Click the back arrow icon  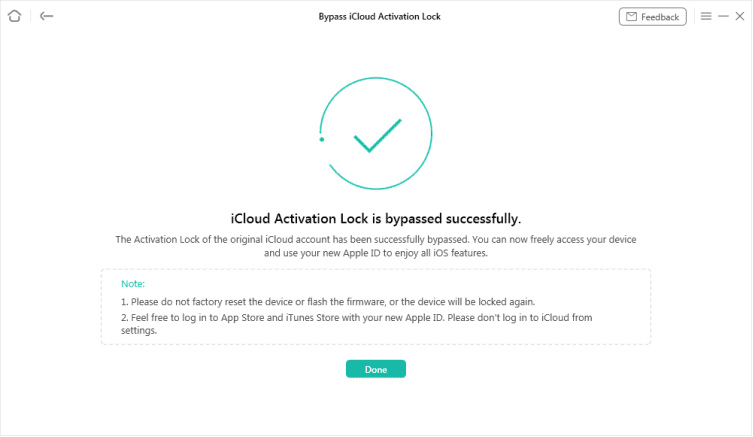coord(47,17)
